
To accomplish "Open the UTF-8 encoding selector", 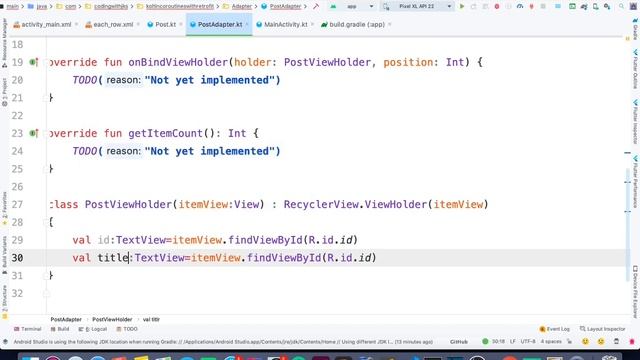I will [528, 341].
